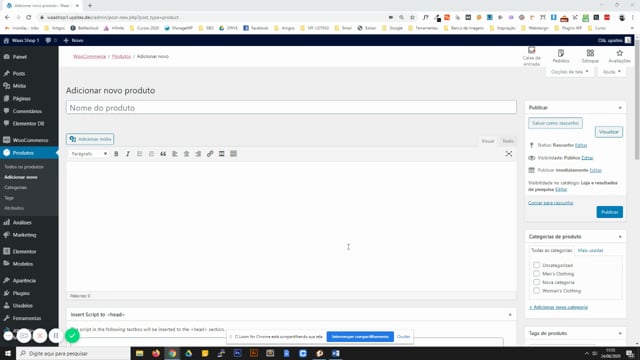Switch to the Texto editor tab

click(x=508, y=141)
